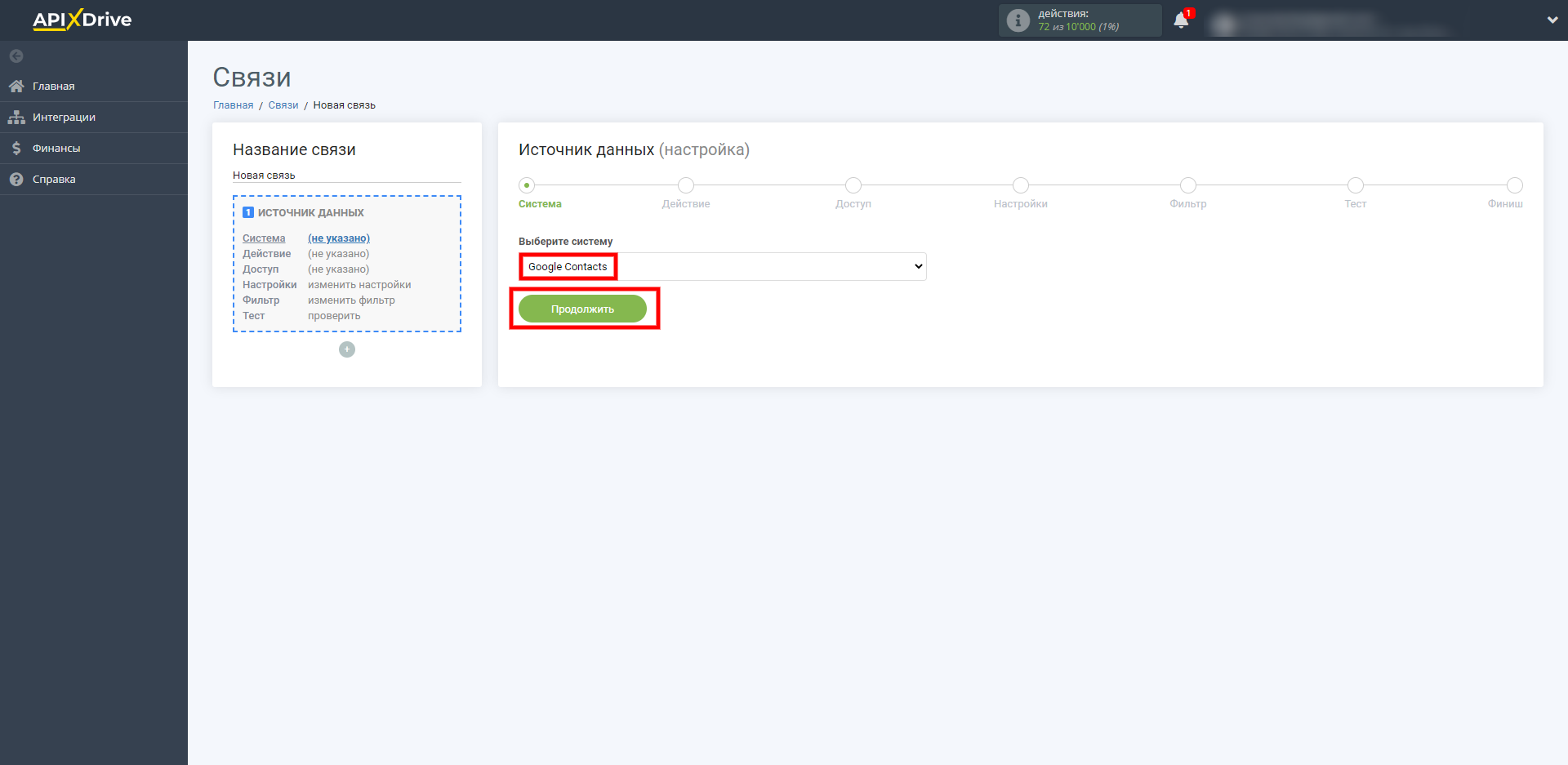Click the question mark Справка icon
The image size is (1568, 765).
tap(16, 179)
